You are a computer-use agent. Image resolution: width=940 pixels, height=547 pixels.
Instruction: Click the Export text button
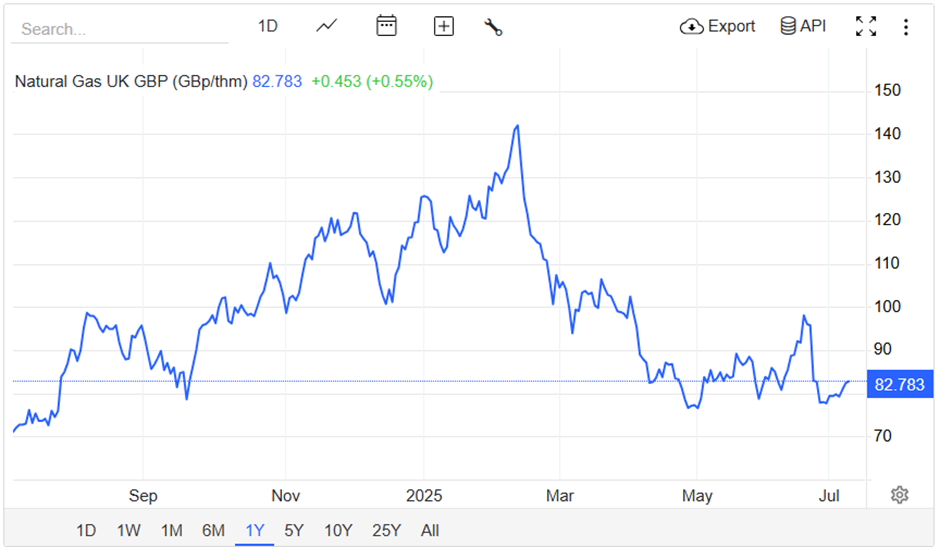pos(731,26)
